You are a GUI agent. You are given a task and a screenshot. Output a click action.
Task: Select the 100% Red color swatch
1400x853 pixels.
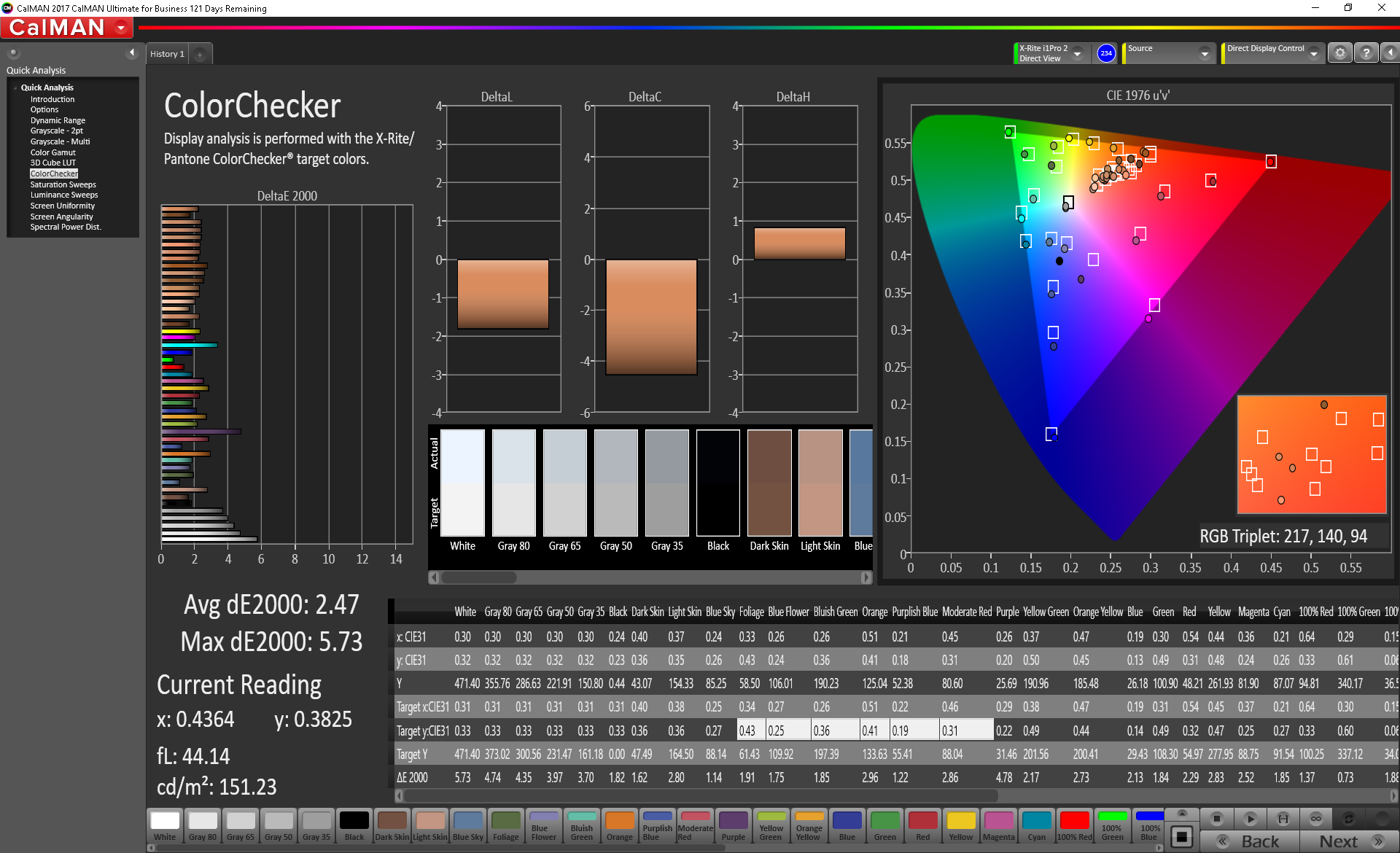1074,826
